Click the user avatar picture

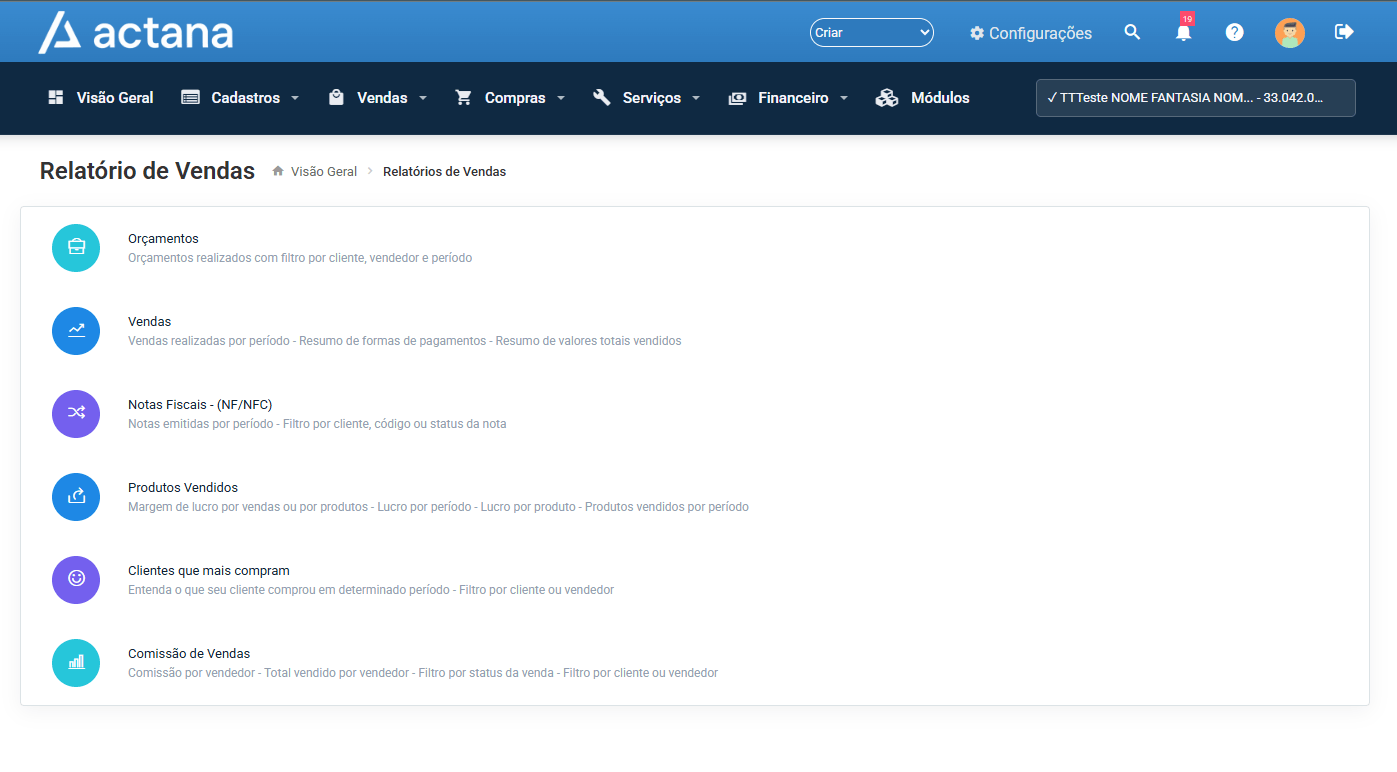click(x=1290, y=32)
